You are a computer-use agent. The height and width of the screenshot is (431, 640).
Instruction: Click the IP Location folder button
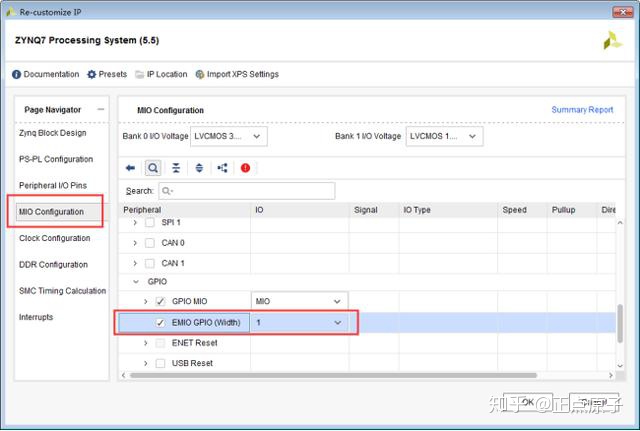click(161, 74)
